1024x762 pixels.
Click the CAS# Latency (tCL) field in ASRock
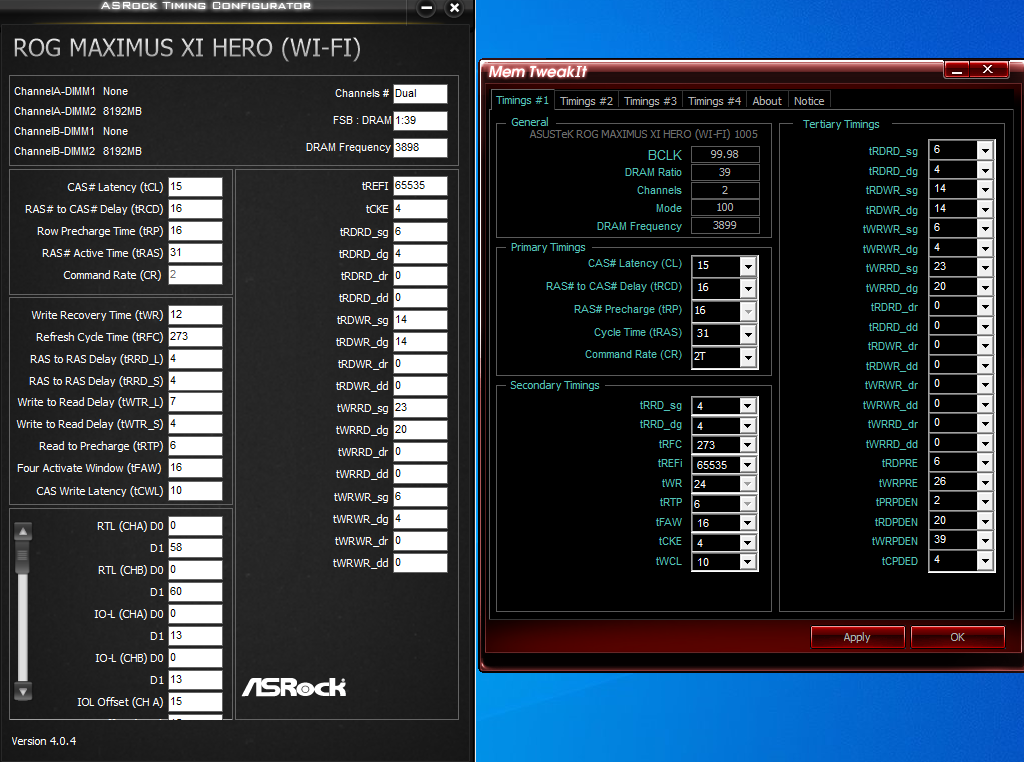coord(195,187)
